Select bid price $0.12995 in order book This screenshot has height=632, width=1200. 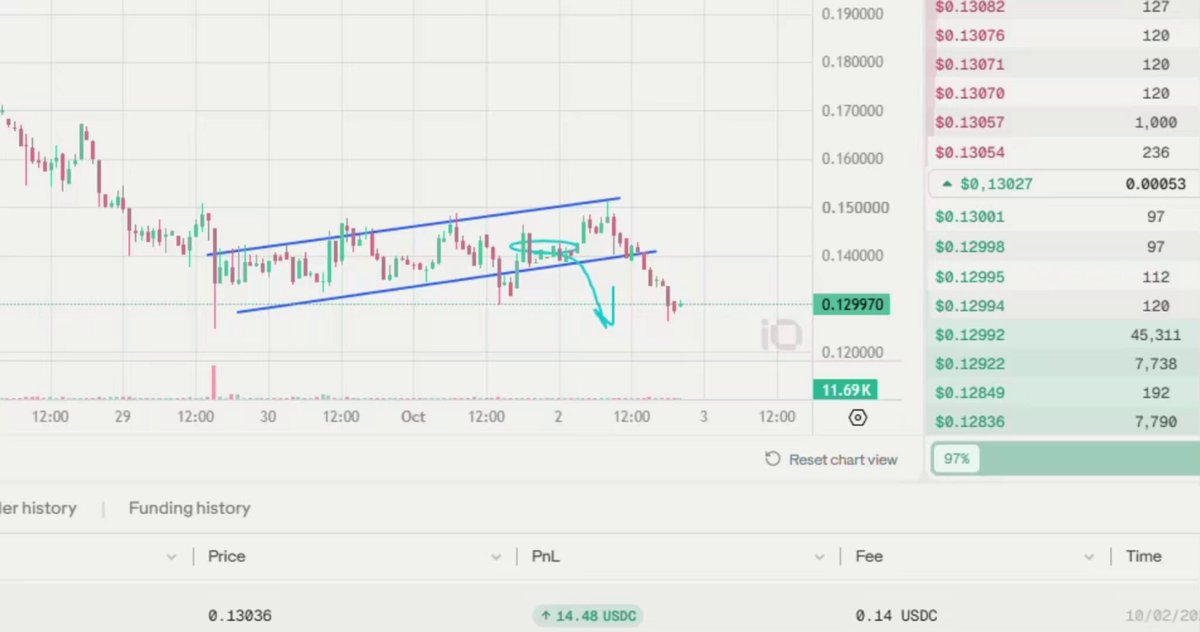[970, 277]
